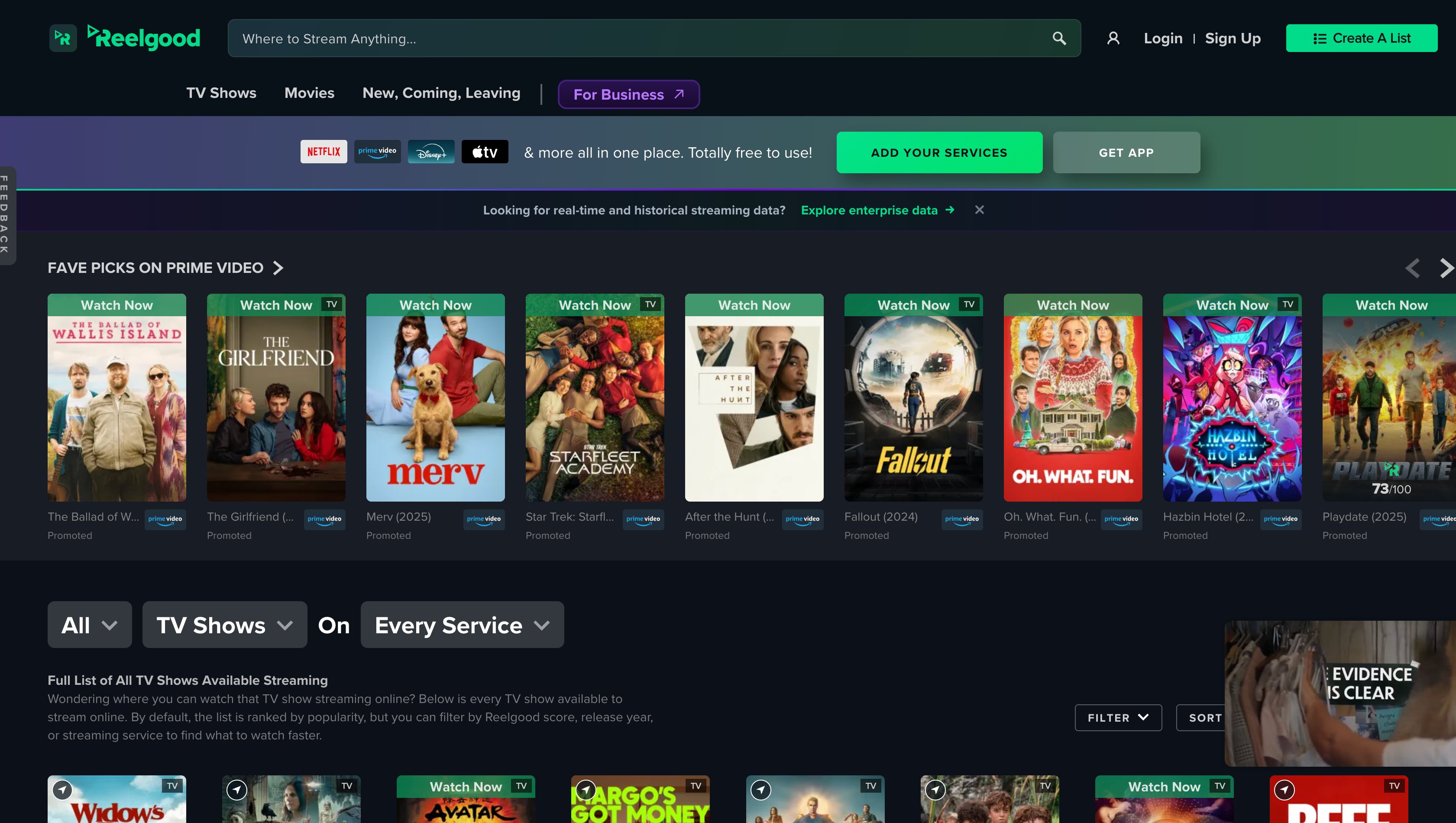Click track icon on Margo's Got Money poster
Viewport: 1456px width, 823px height.
tap(586, 790)
